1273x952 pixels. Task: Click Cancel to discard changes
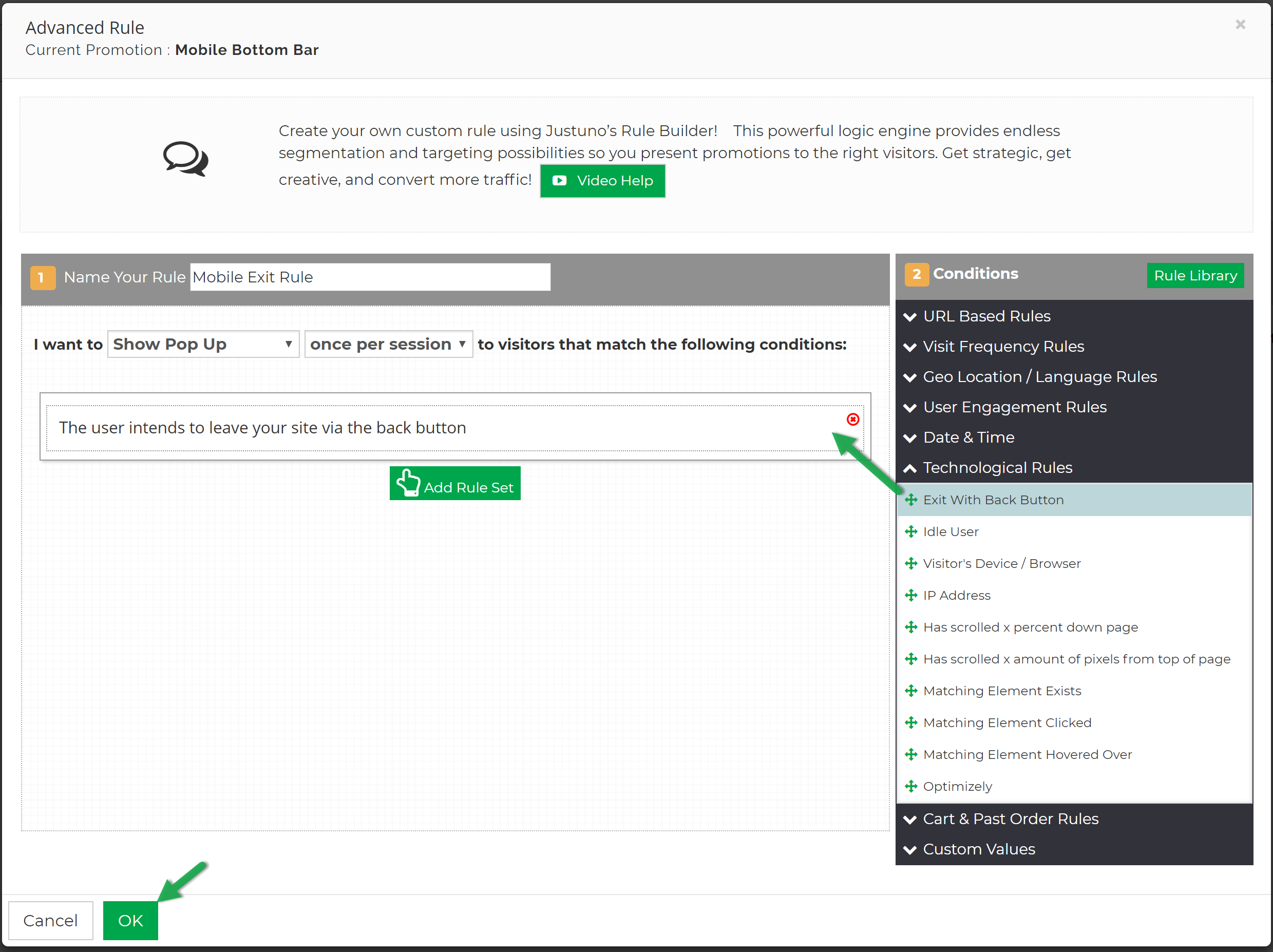(51, 920)
